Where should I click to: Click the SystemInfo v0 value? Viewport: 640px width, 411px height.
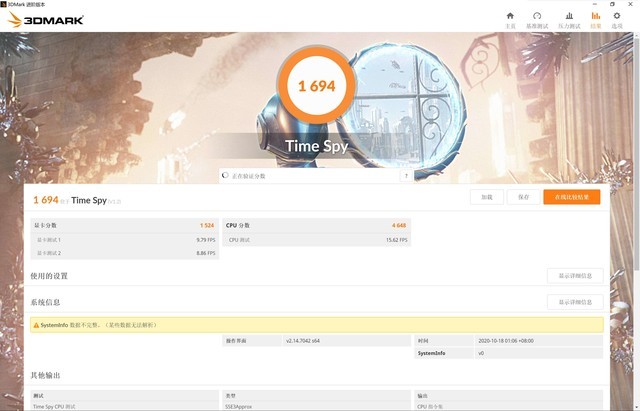coord(481,353)
